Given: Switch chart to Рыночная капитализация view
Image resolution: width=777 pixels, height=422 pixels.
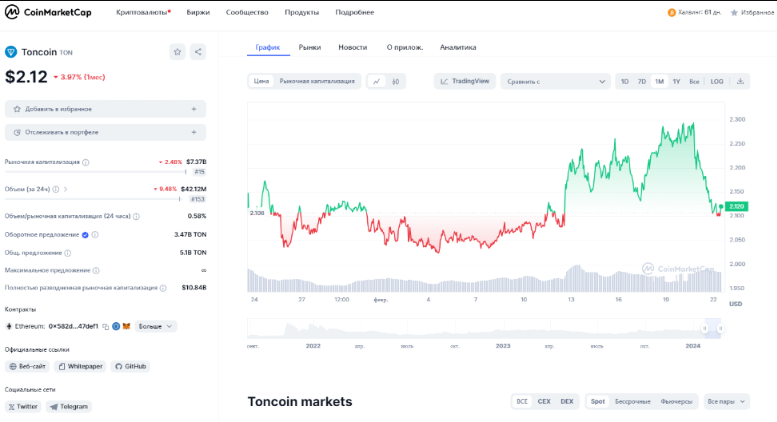Looking at the screenshot, I should point(317,81).
